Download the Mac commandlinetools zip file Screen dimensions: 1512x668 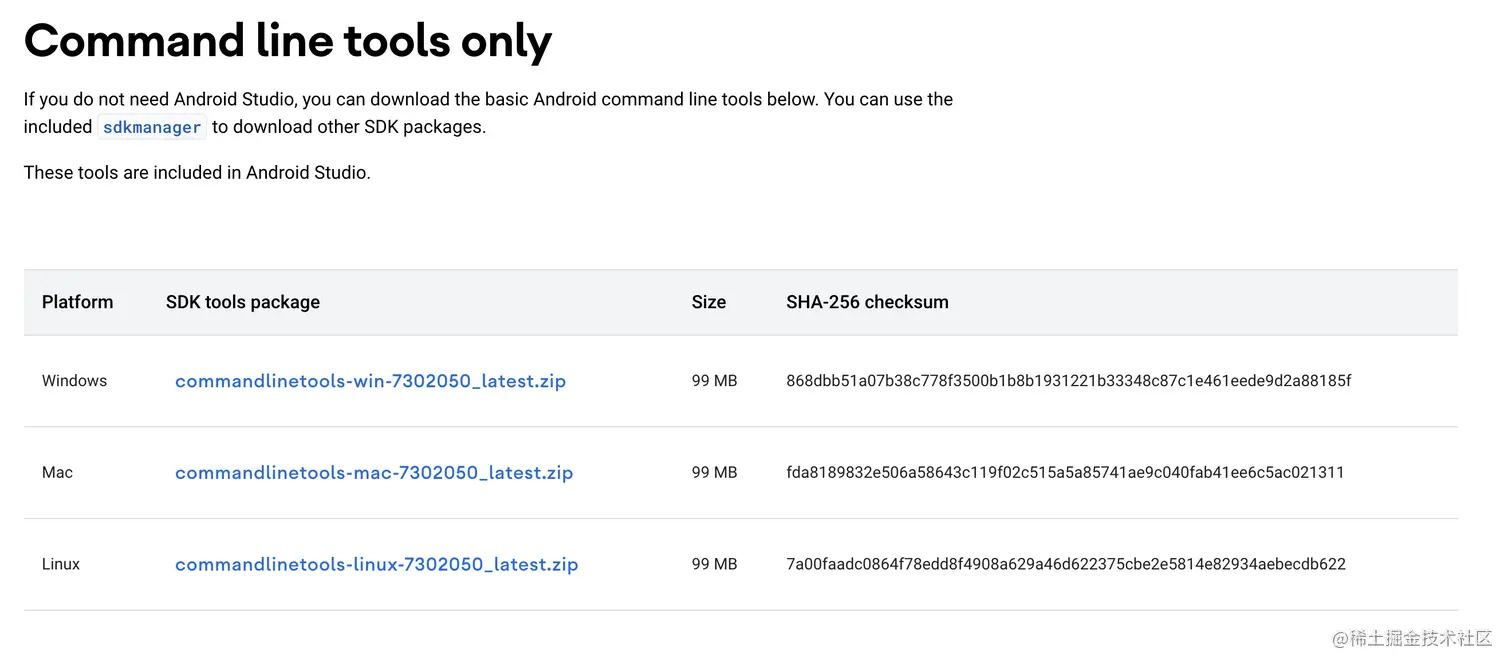click(374, 473)
